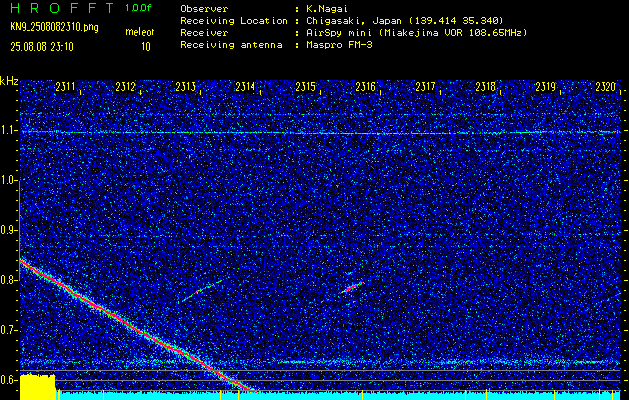The width and height of the screenshot is (629, 400).
Task: Click the meteor label text
Action: [140, 32]
